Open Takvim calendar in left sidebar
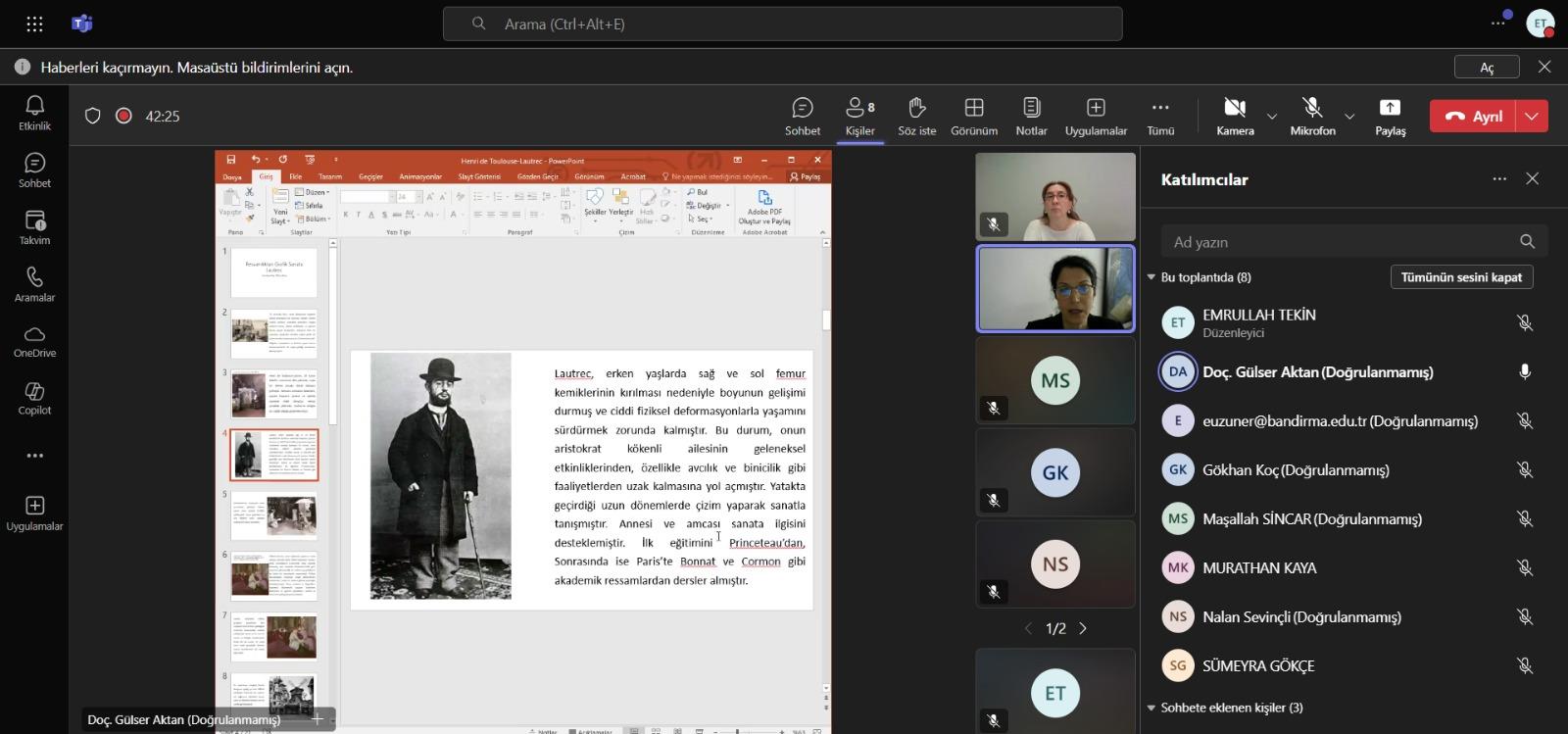This screenshot has height=734, width=1568. pos(34,227)
